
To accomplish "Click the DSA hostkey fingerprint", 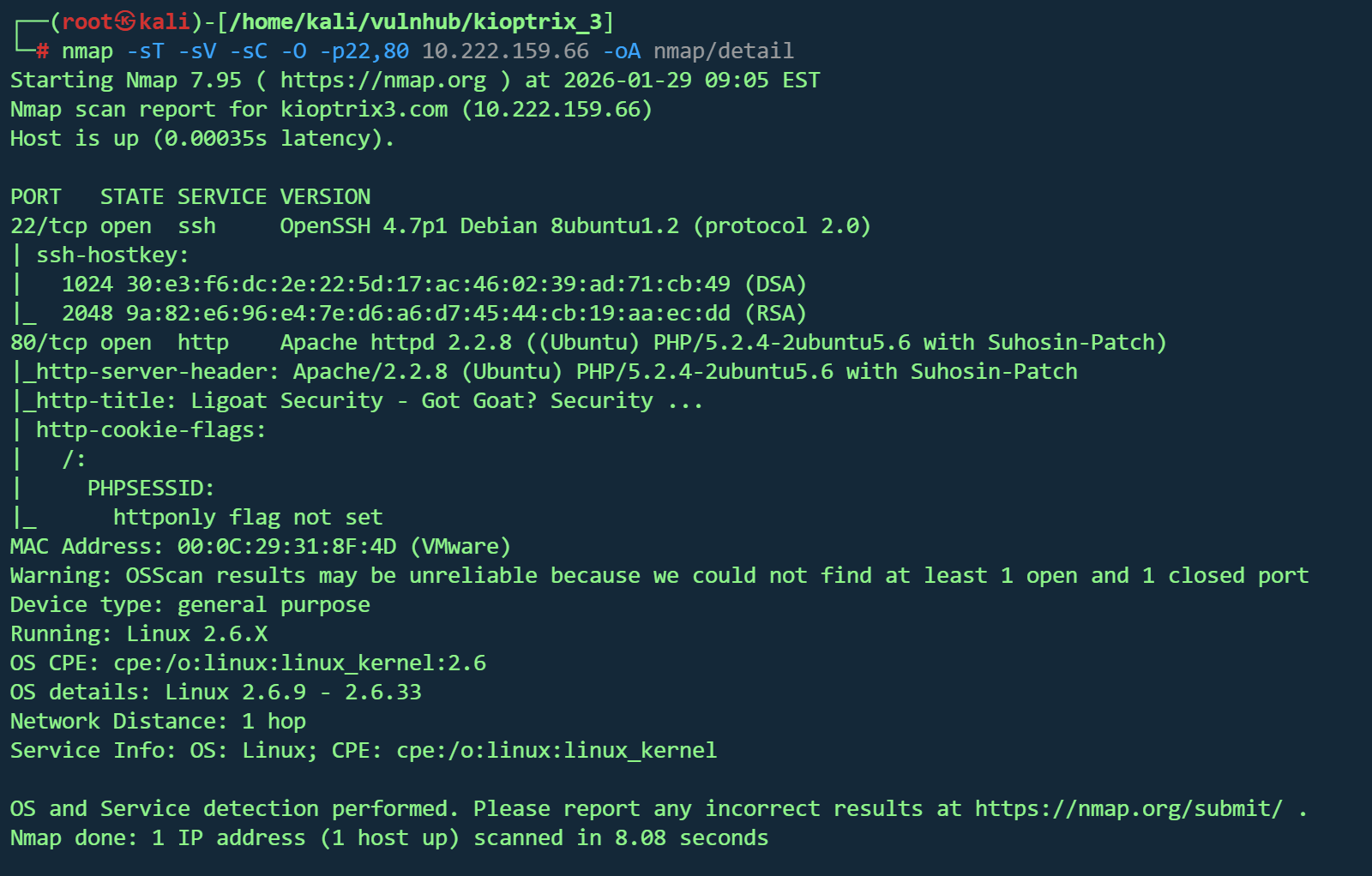I will (x=428, y=284).
